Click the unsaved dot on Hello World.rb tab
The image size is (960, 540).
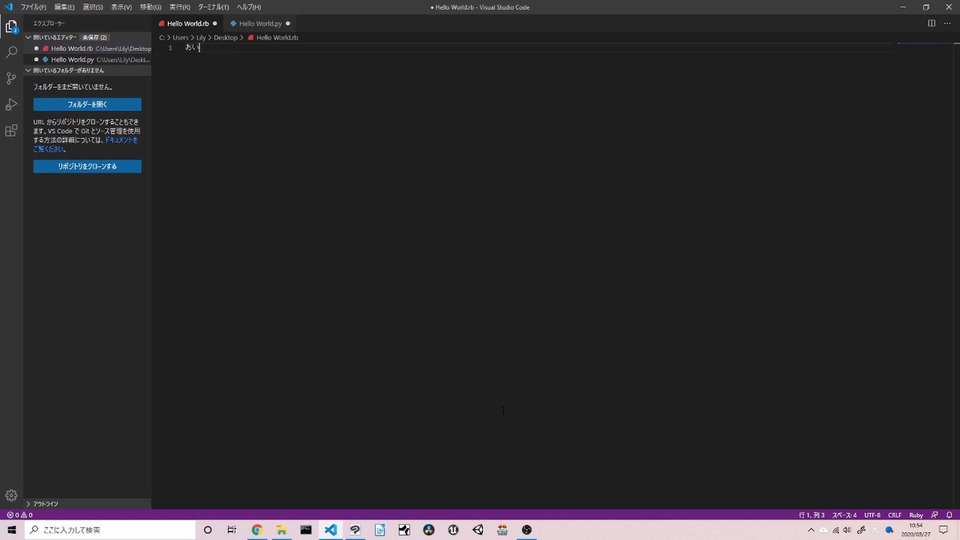[x=215, y=23]
